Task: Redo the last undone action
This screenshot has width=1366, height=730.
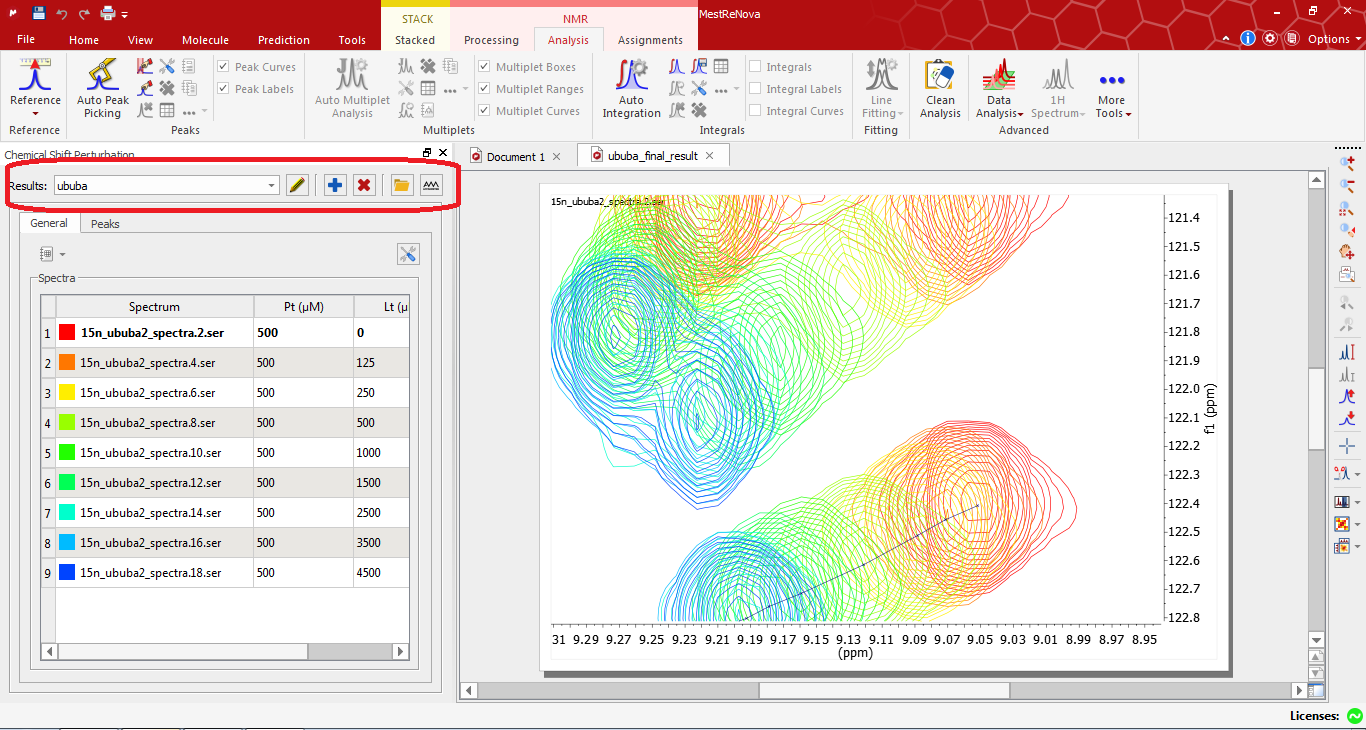Action: [x=84, y=13]
